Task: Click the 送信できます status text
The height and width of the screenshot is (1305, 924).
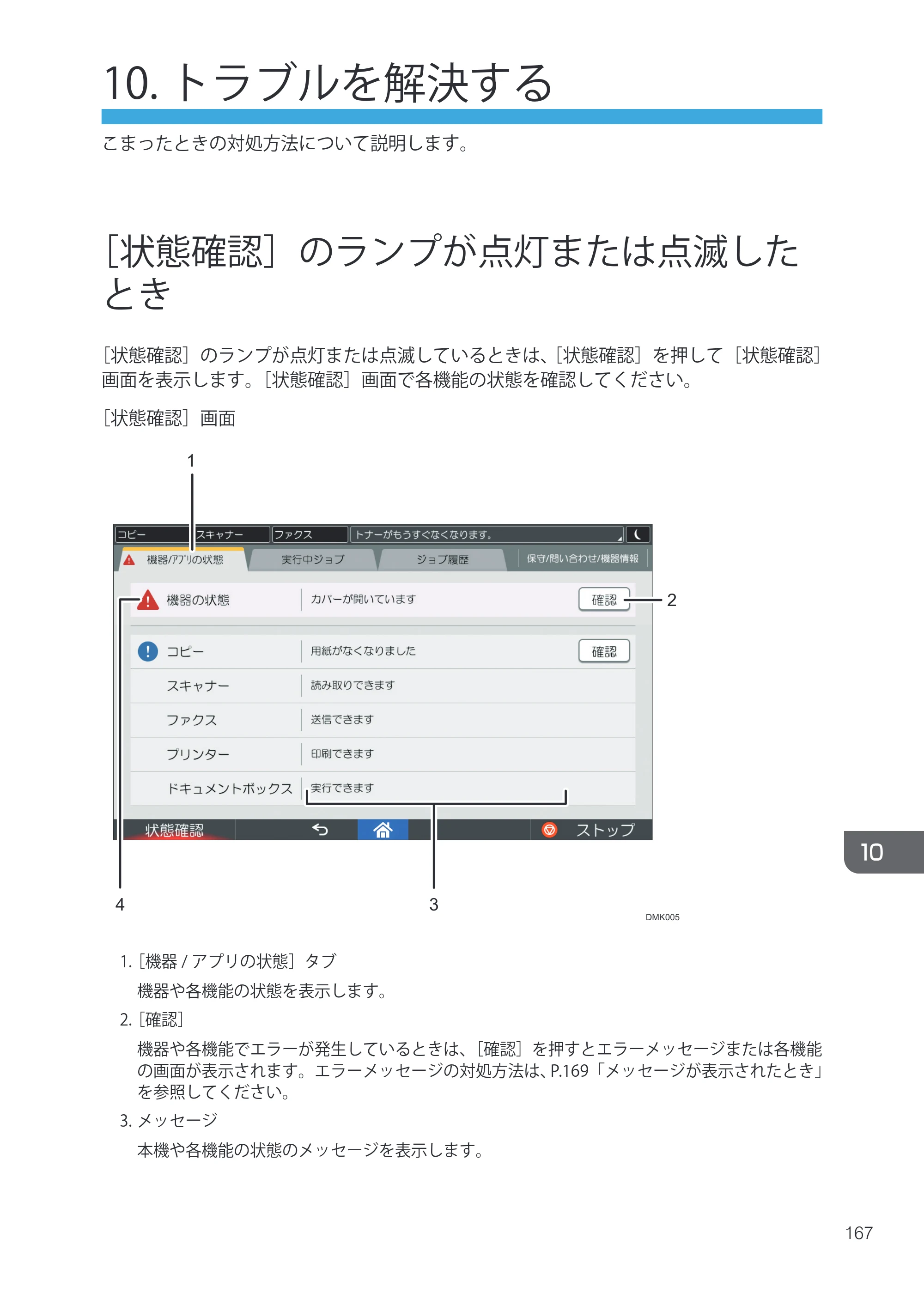Action: tap(342, 719)
